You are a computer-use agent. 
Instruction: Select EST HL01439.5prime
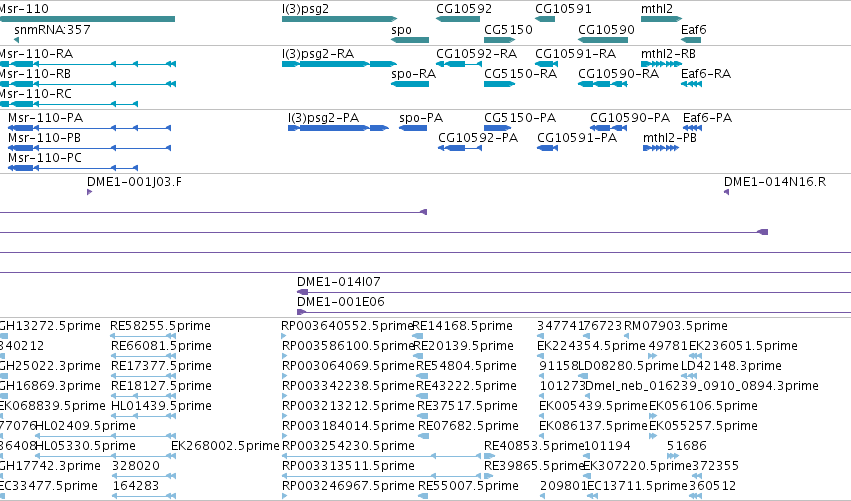(x=161, y=407)
